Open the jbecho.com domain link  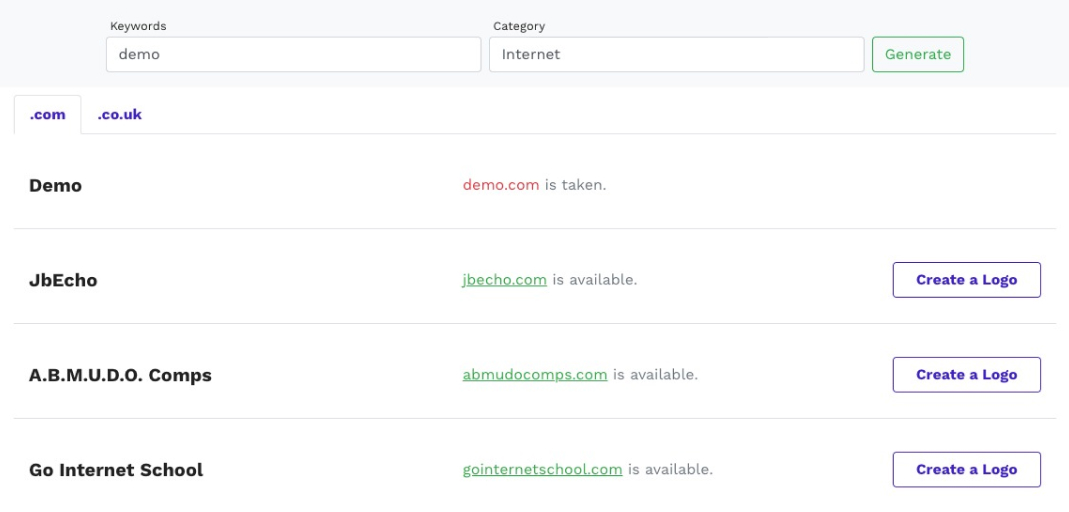(x=504, y=280)
